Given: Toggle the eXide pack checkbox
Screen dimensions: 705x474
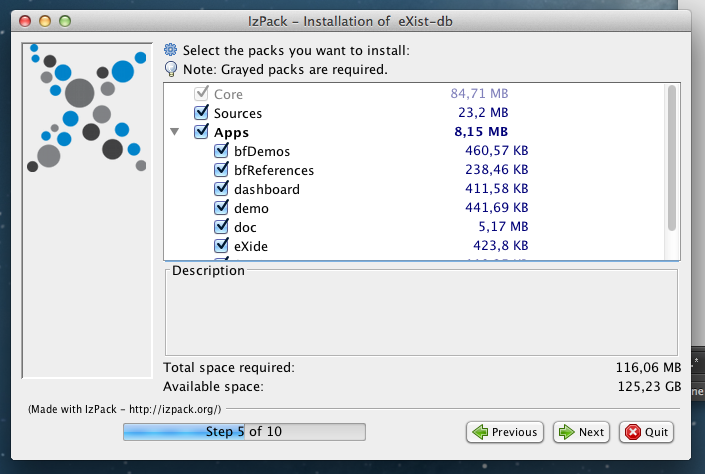Looking at the screenshot, I should [222, 246].
